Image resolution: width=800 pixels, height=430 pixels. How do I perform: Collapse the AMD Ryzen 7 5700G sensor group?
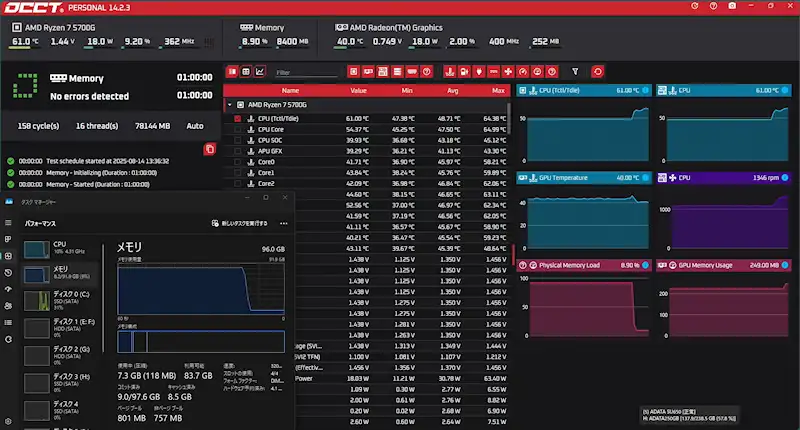[230, 105]
